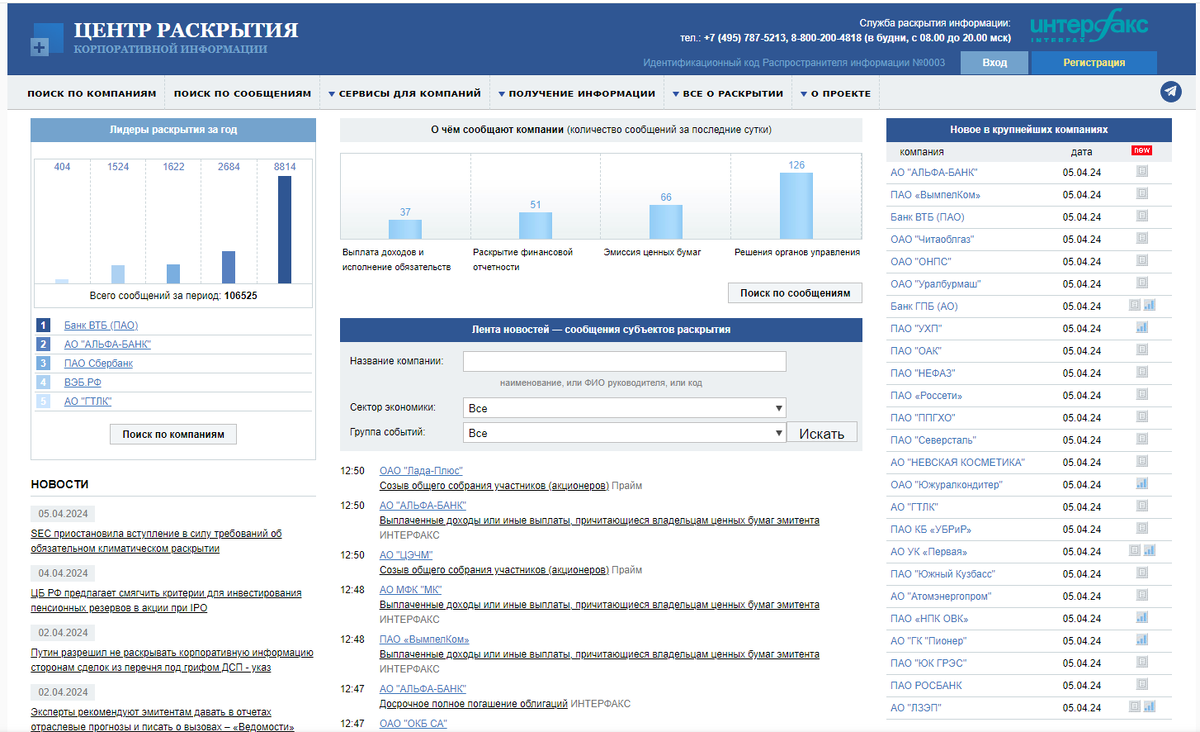Open document icon for ОАО "Читаоблгаз"
1200x732 pixels.
pyautogui.click(x=1142, y=239)
